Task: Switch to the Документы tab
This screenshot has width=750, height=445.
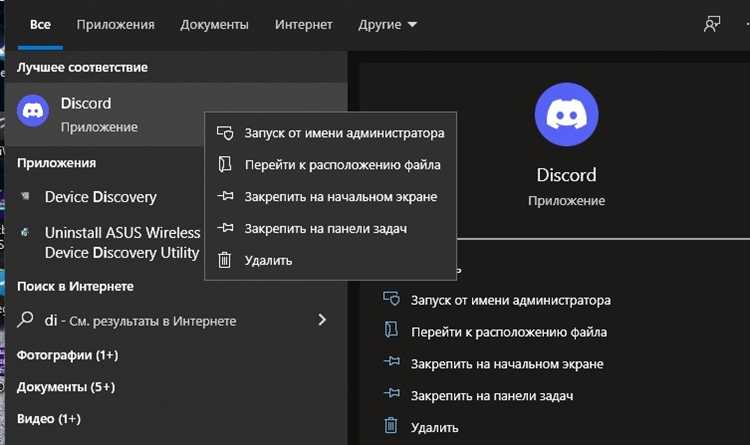Action: click(214, 24)
